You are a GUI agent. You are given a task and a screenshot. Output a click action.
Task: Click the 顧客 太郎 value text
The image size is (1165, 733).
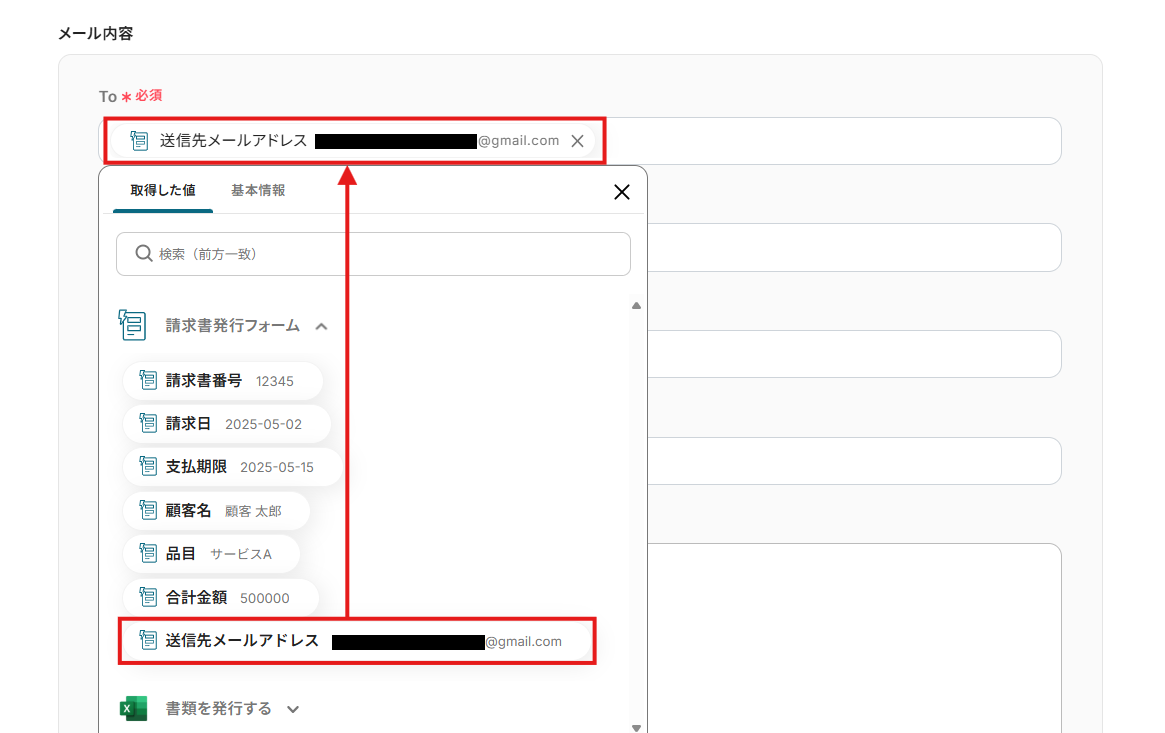[253, 512]
